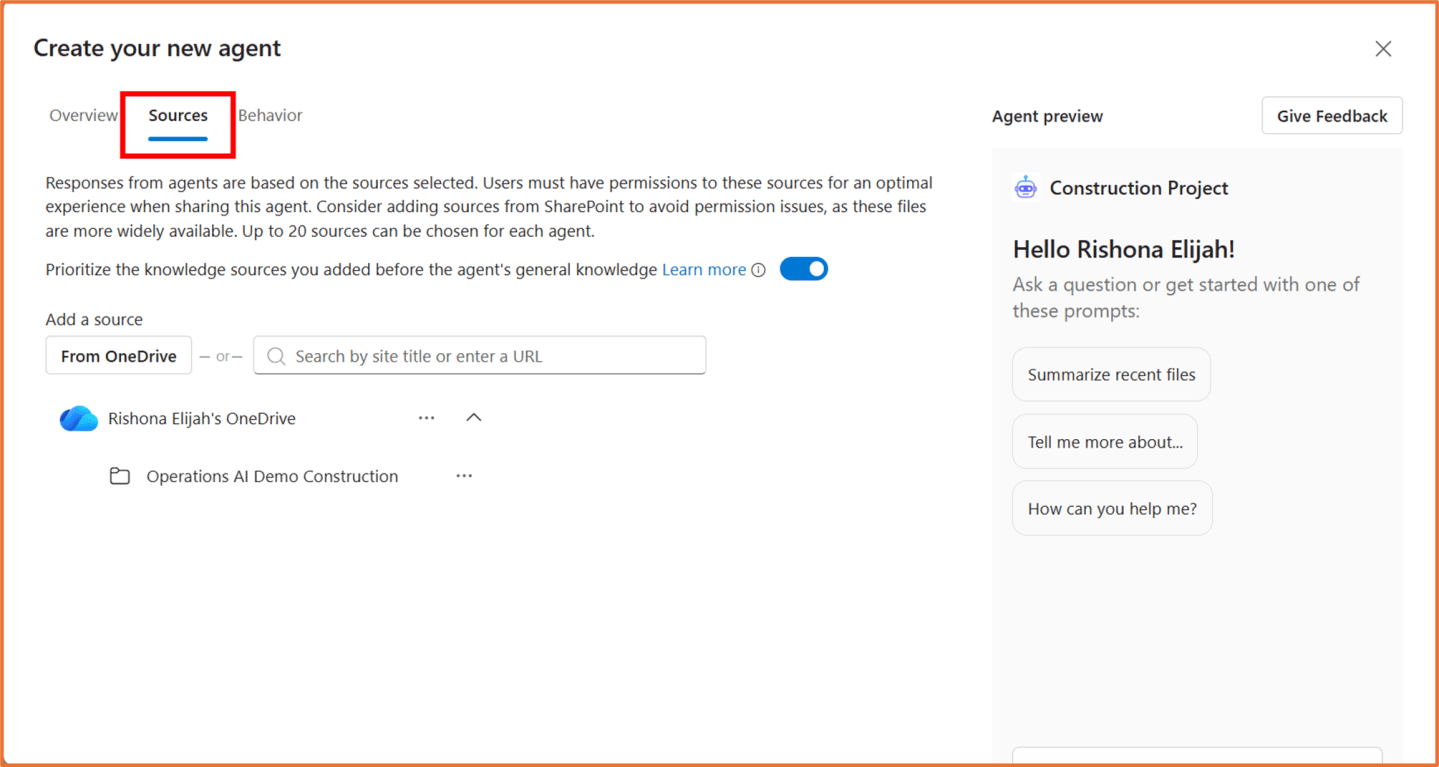Open the Learn more link
This screenshot has width=1439, height=767.
pos(704,270)
